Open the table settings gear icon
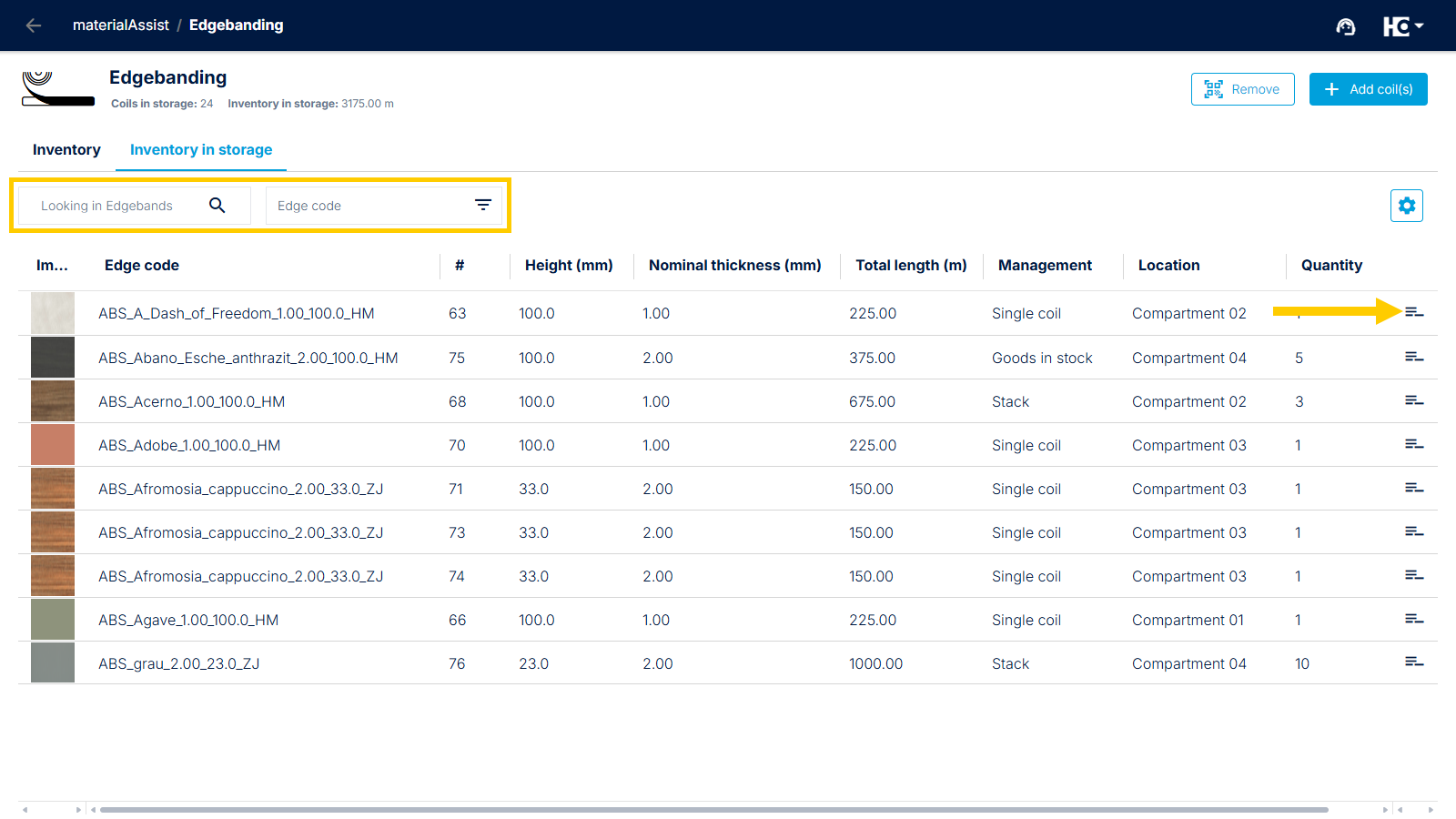Screen dimensions: 1456x819 1406,206
